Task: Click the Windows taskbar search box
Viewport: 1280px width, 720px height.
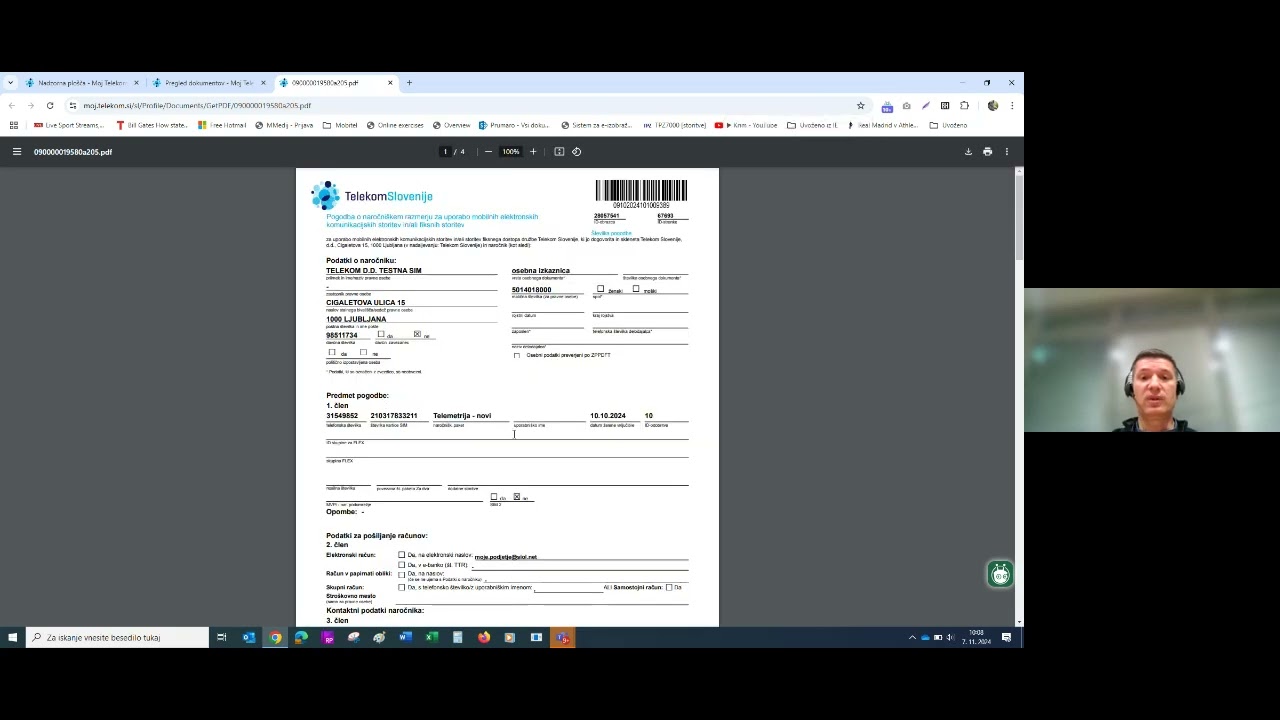Action: pyautogui.click(x=117, y=637)
